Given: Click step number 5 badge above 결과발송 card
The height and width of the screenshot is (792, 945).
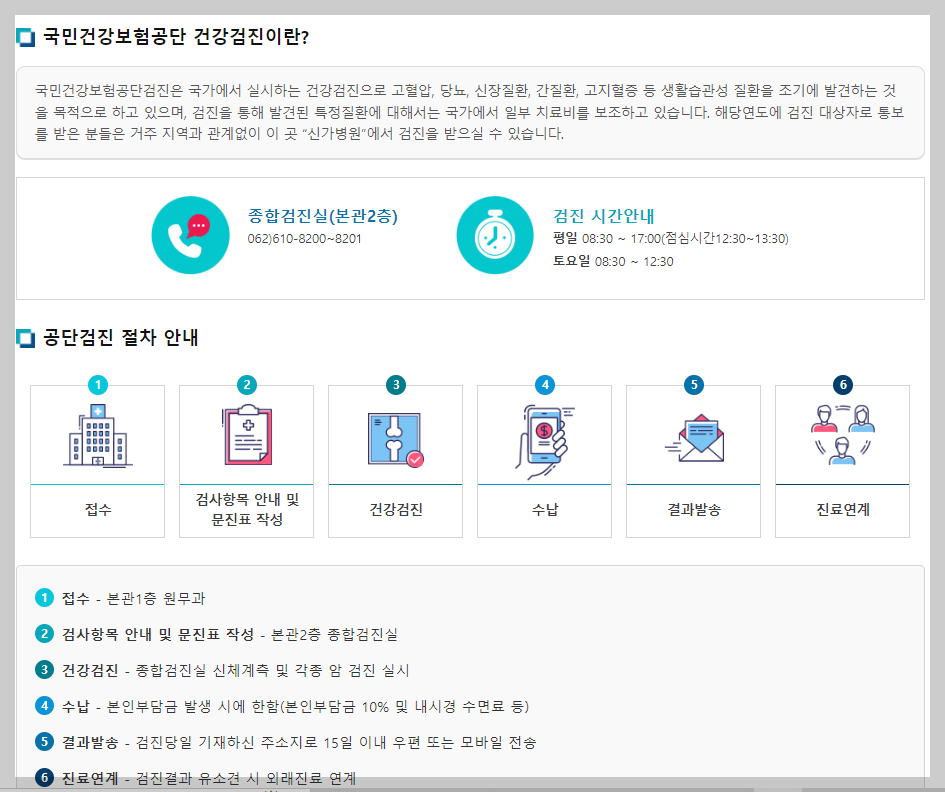Looking at the screenshot, I should point(694,385).
